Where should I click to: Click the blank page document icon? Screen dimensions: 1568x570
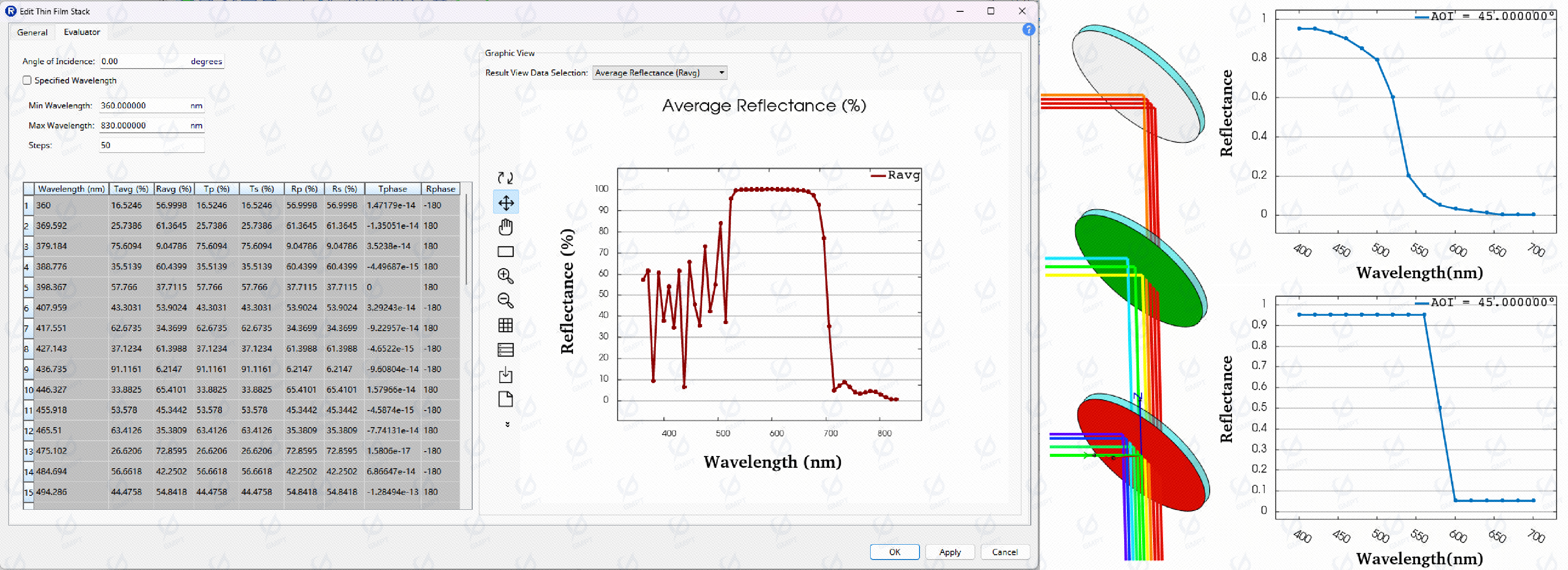[x=505, y=399]
